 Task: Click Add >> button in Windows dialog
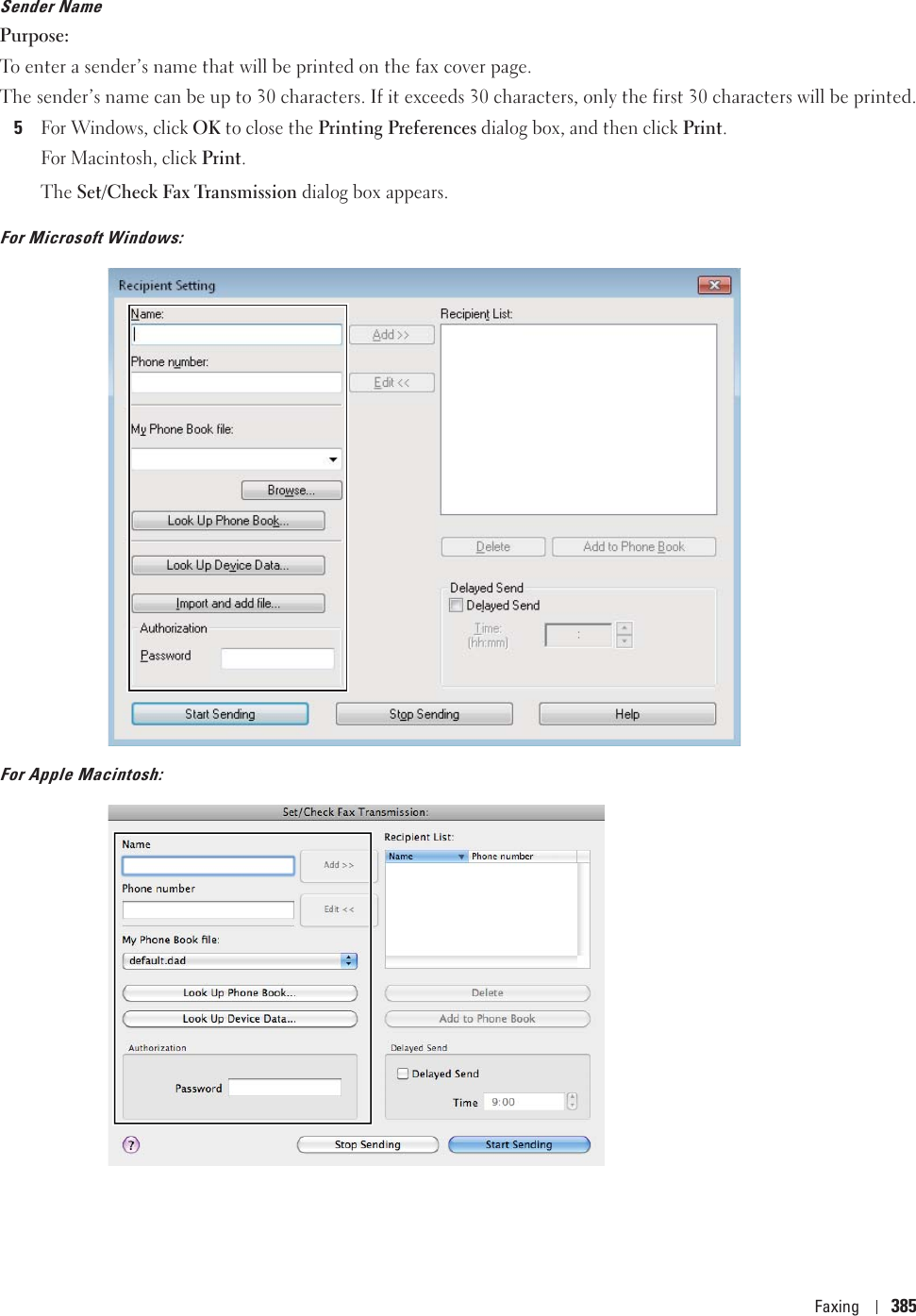click(391, 335)
